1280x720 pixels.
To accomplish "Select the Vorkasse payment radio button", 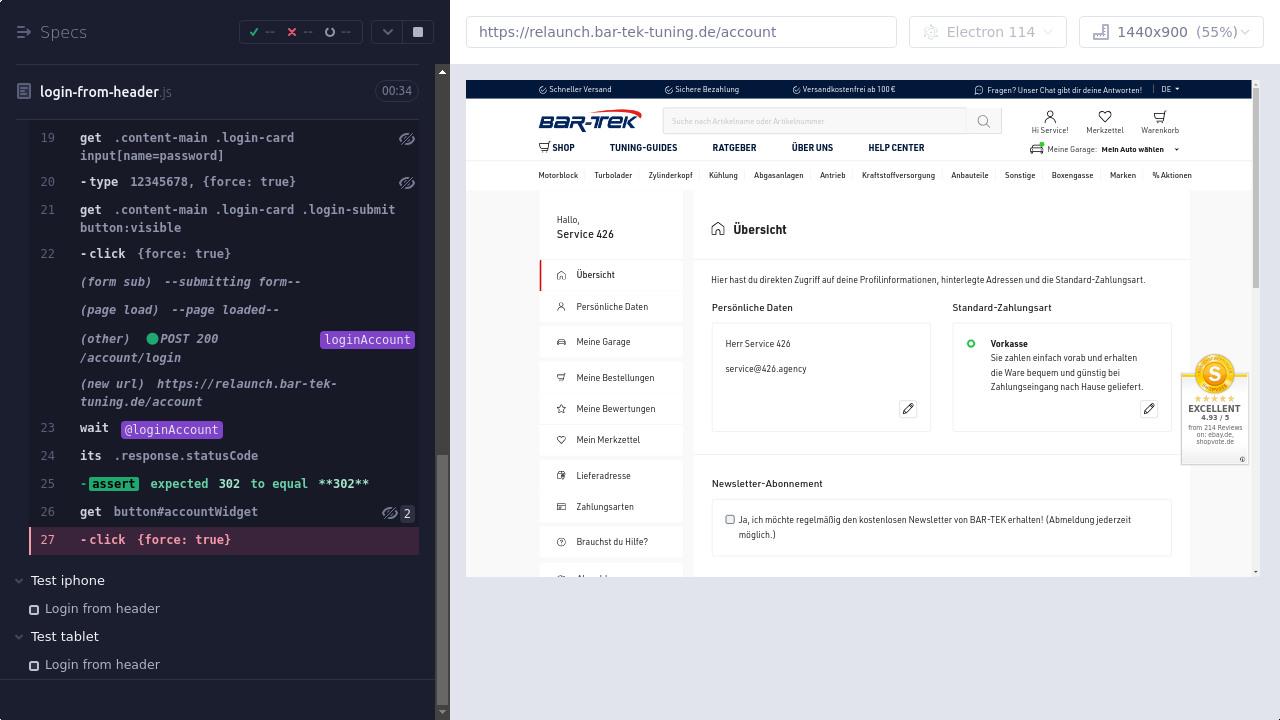I will (970, 344).
